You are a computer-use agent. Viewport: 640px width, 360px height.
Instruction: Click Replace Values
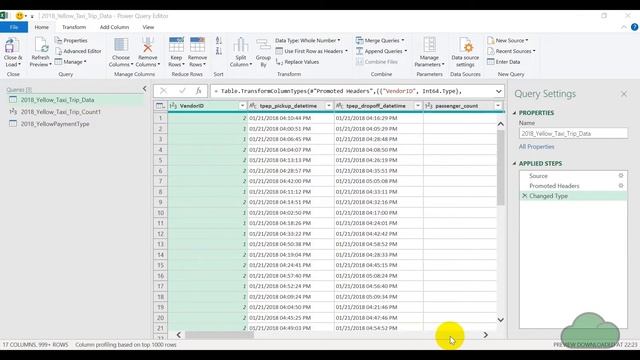pos(298,62)
